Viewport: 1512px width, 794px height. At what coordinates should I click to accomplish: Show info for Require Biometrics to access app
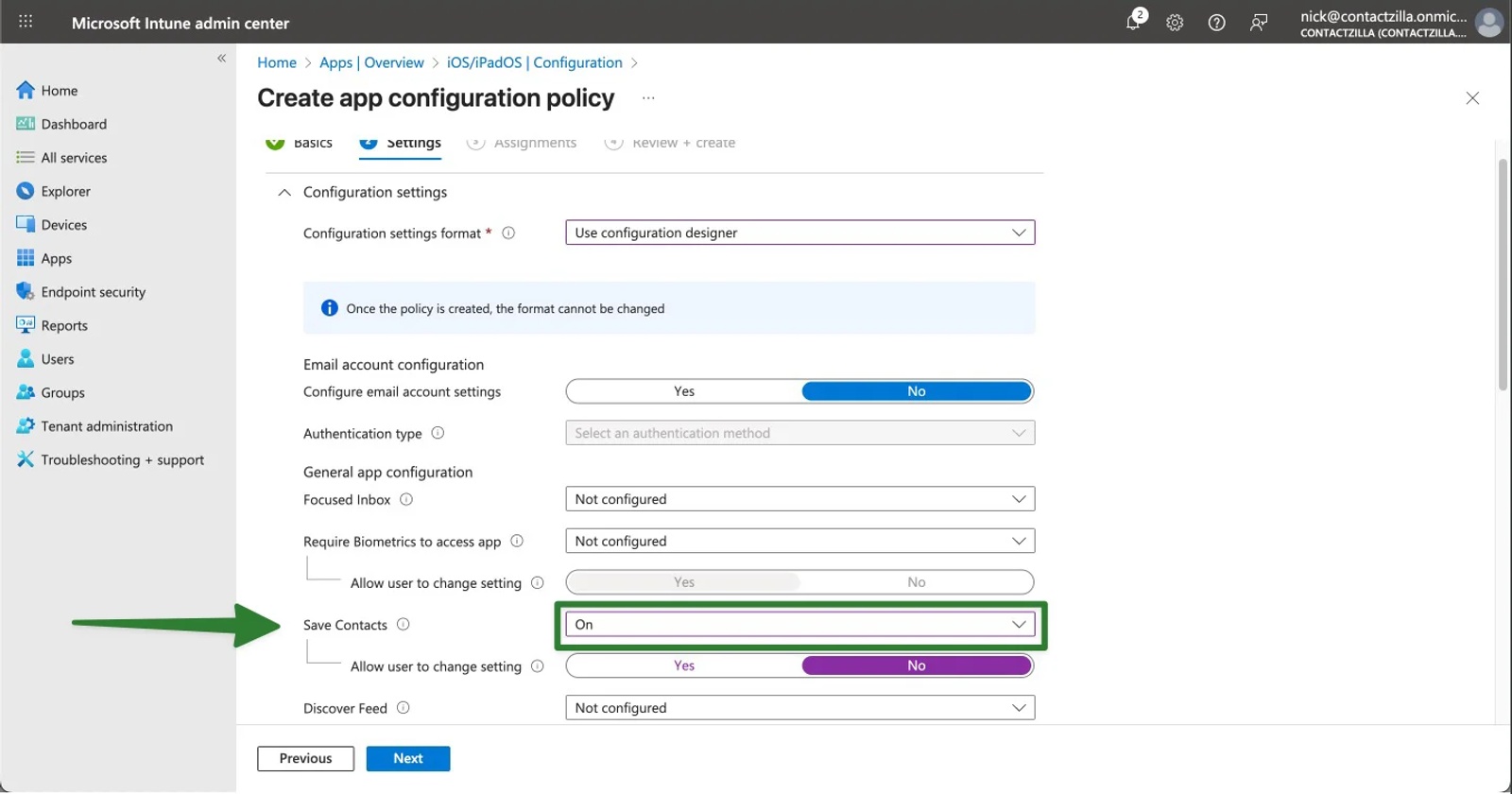pyautogui.click(x=517, y=541)
